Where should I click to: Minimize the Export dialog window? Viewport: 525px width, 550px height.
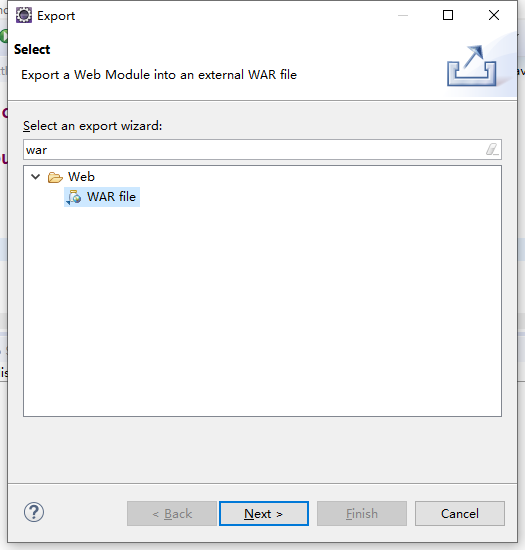click(x=403, y=15)
